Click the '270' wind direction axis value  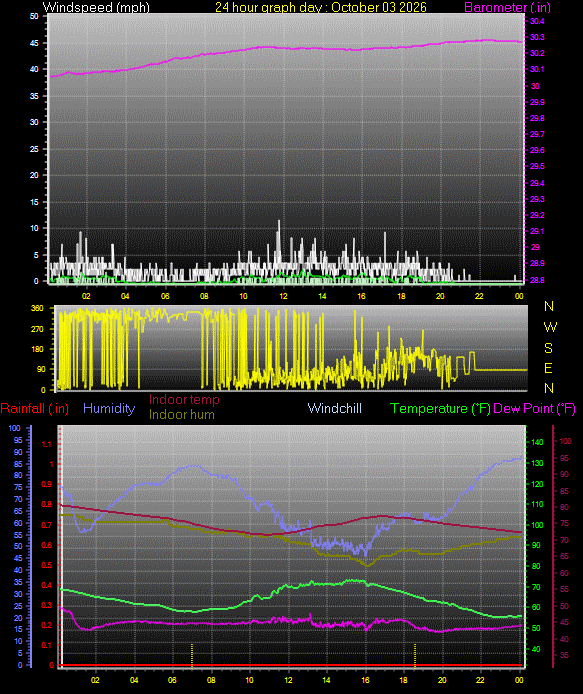click(38, 329)
